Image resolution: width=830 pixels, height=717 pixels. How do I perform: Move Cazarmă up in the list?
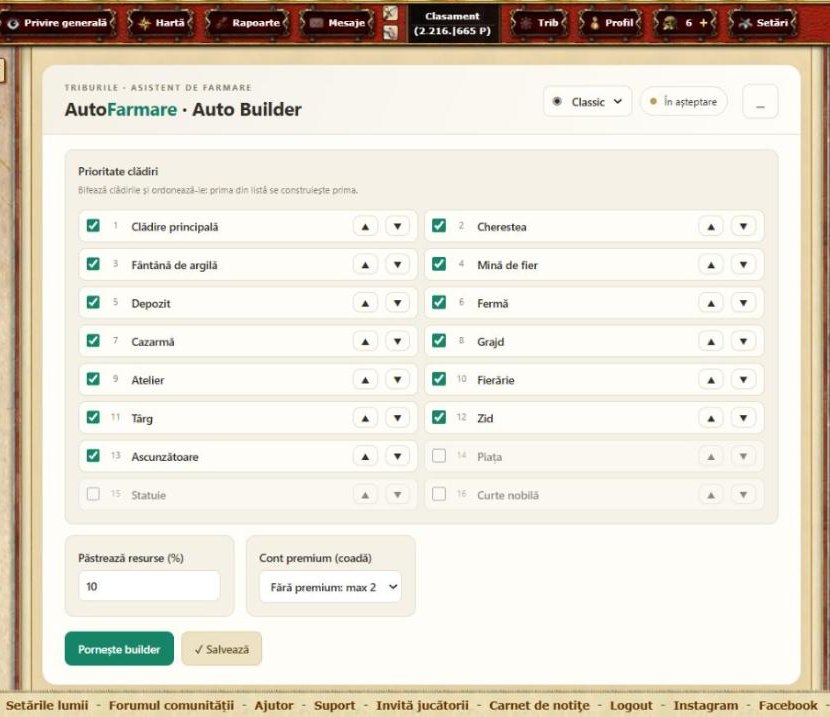pos(365,341)
